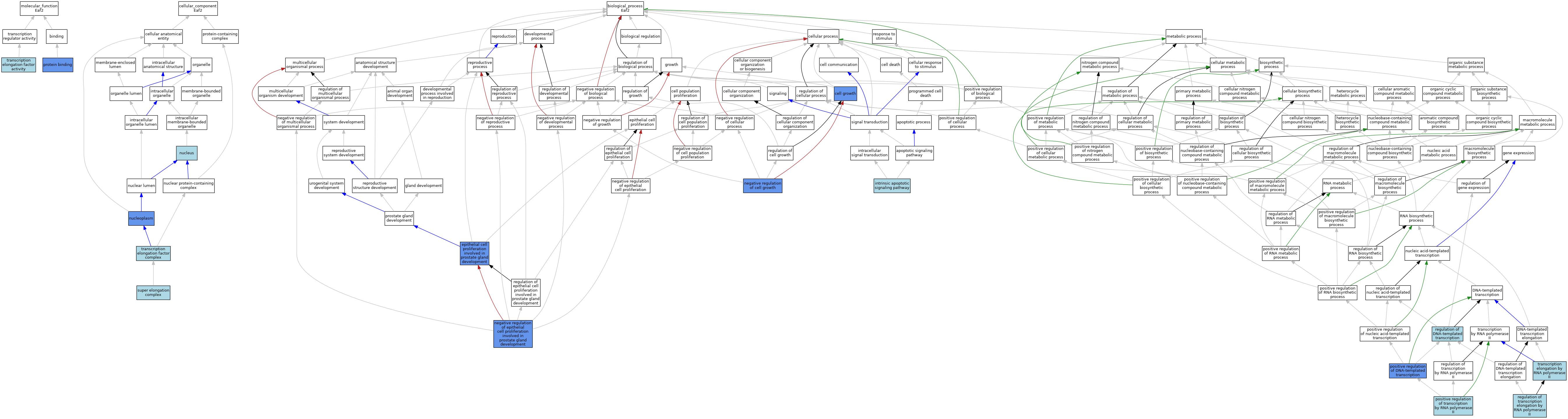The width and height of the screenshot is (1568, 419).
Task: Click 'nitrogen compound metabolic process' node
Action: point(1100,64)
